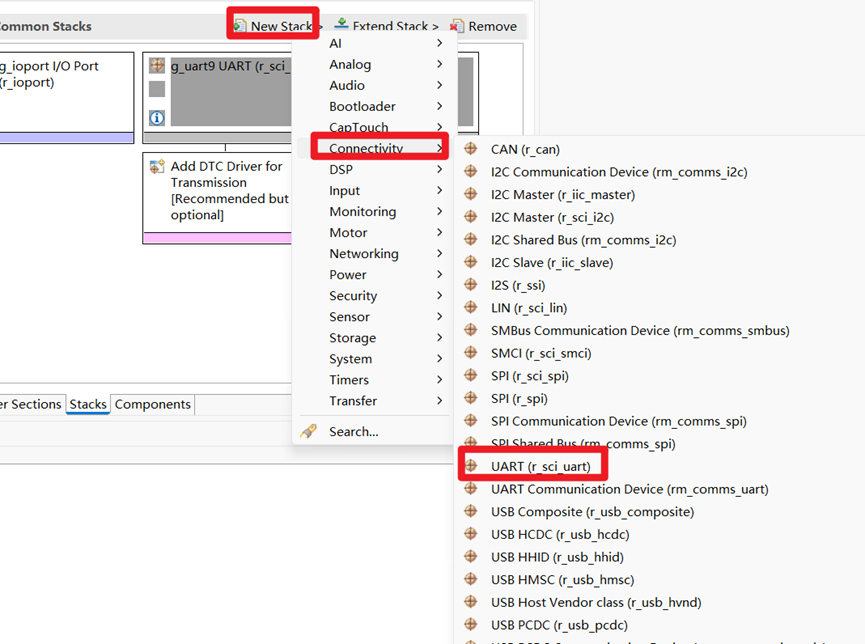Click the New Stack icon

(x=241, y=26)
